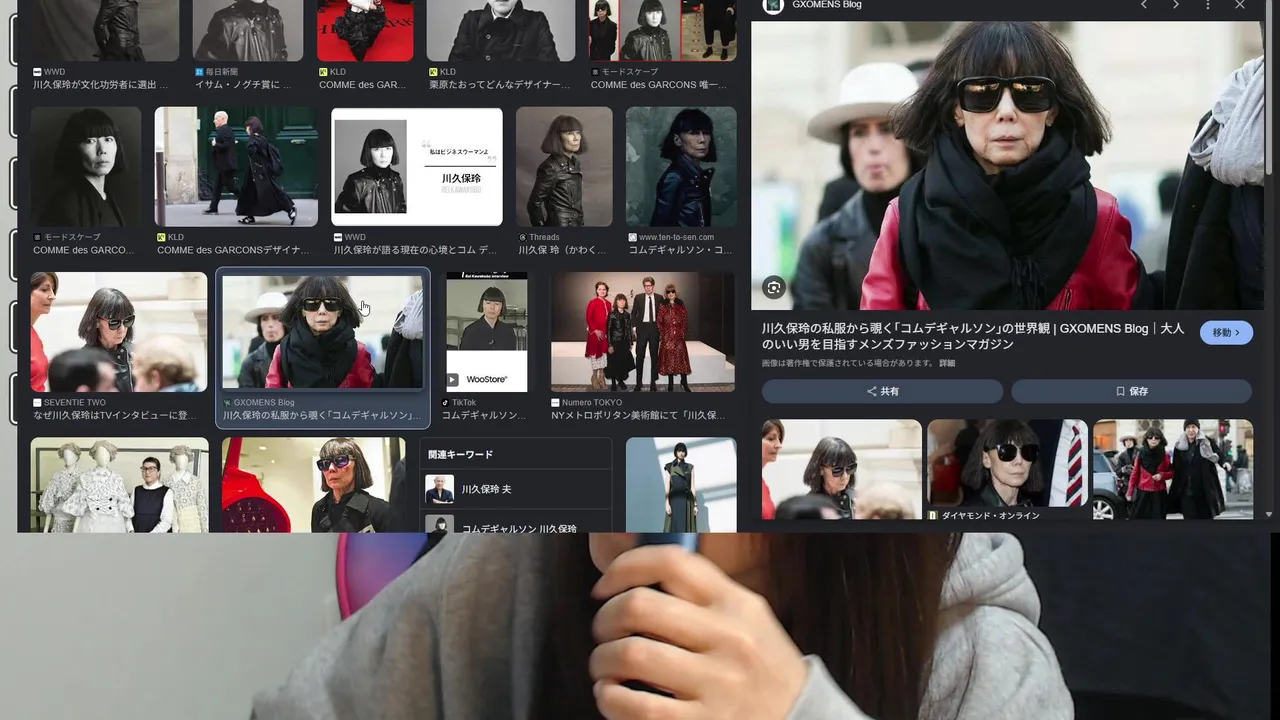This screenshot has width=1280, height=720.
Task: Select thumbnail with mannequins in white dresses
Action: point(119,485)
